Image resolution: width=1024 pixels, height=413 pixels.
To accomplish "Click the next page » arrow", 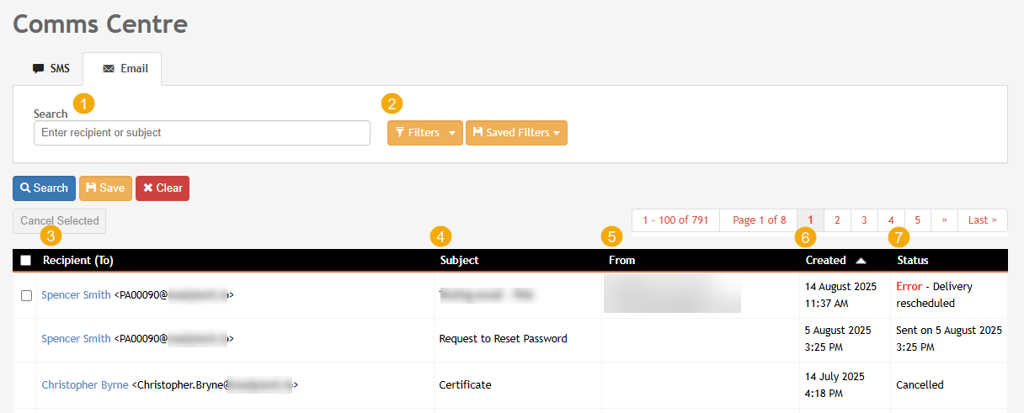I will click(x=944, y=220).
